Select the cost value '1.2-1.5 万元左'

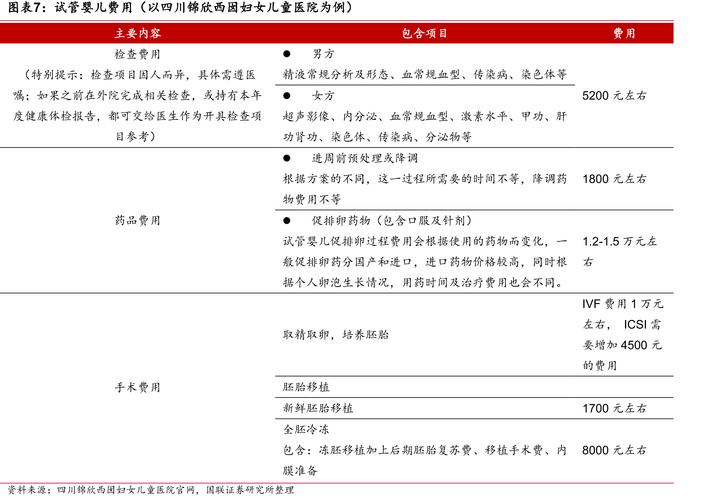[x=619, y=241]
